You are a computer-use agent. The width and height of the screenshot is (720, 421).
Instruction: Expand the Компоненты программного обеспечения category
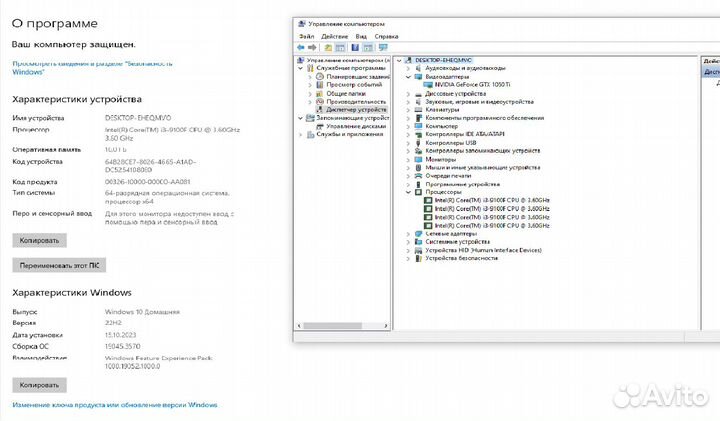[408, 118]
